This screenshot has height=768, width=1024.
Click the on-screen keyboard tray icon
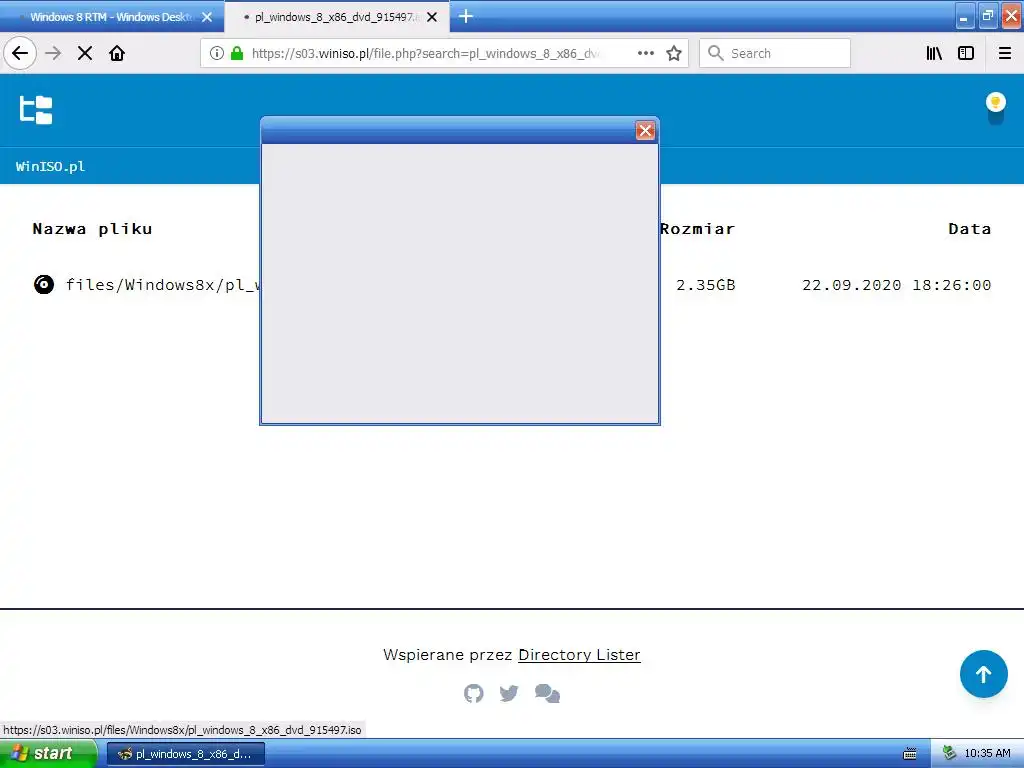(x=910, y=754)
